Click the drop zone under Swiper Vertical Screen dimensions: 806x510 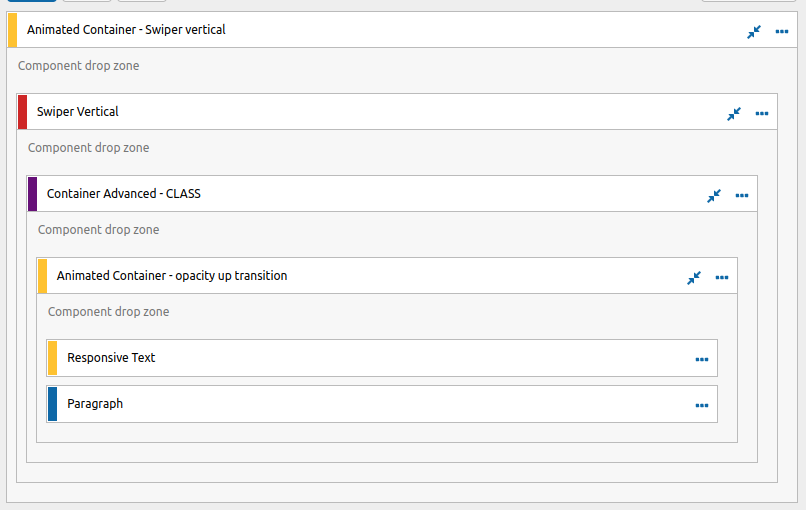pyautogui.click(x=88, y=148)
